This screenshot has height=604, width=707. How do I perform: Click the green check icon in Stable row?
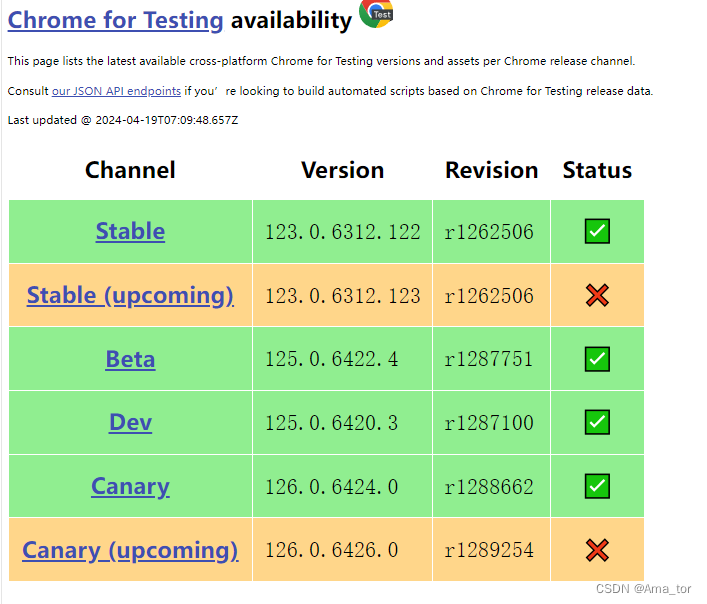[597, 231]
